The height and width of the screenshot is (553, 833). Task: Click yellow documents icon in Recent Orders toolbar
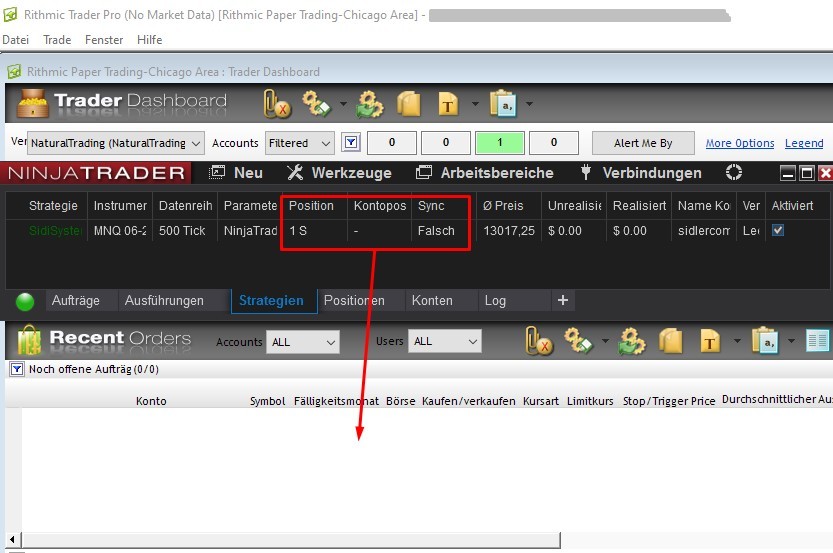[x=670, y=341]
